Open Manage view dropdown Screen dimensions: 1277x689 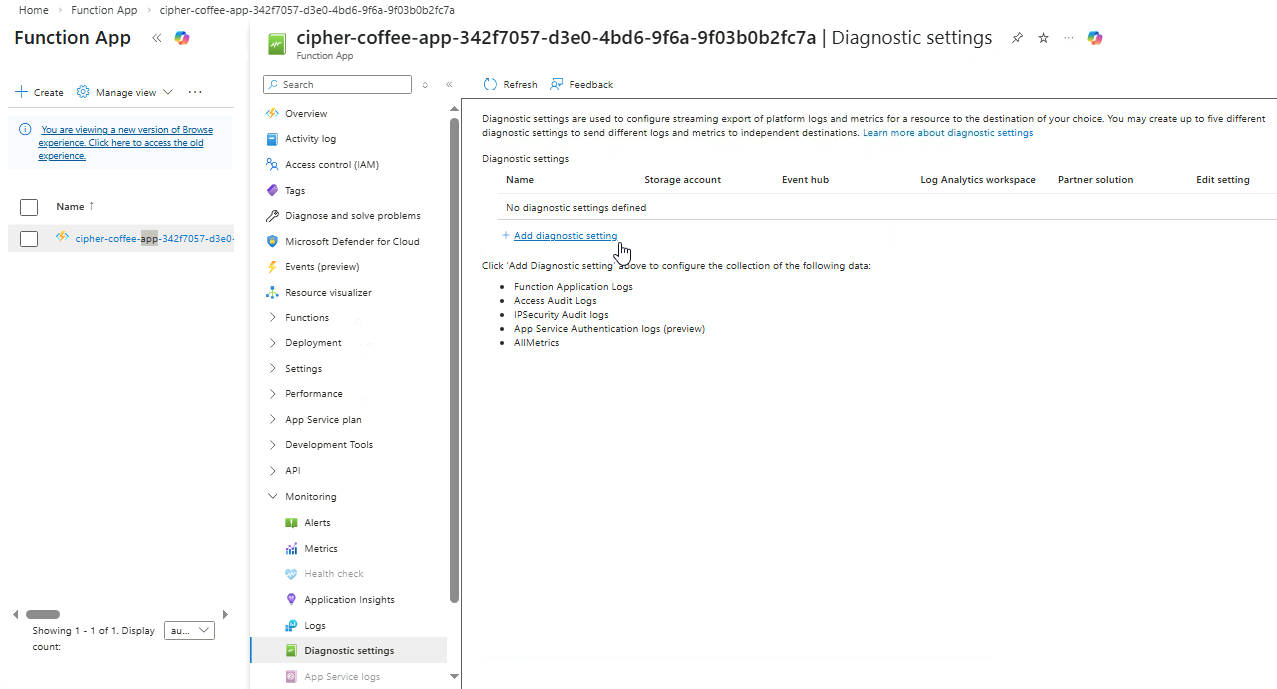click(x=125, y=92)
